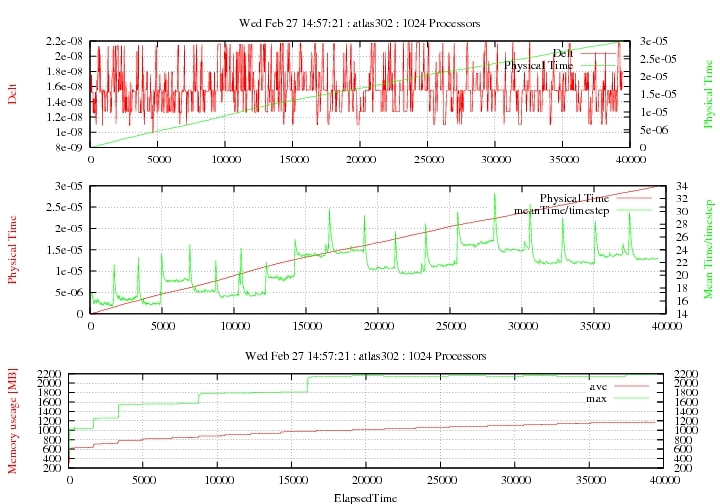720x504 pixels.
Task: Click the ElapsedTime x-axis label
Action: click(366, 495)
